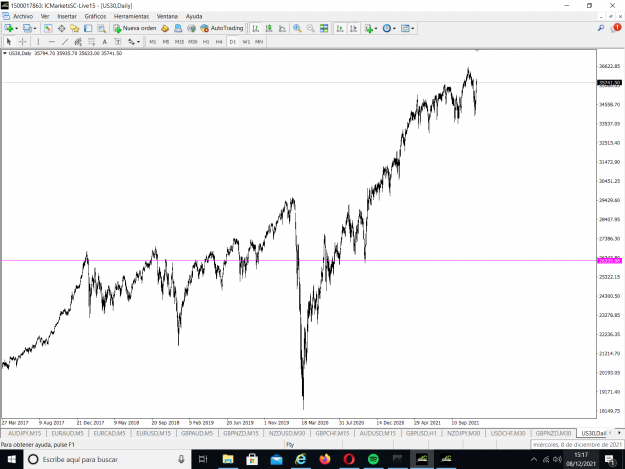Switch timeframe to H4

(x=219, y=41)
